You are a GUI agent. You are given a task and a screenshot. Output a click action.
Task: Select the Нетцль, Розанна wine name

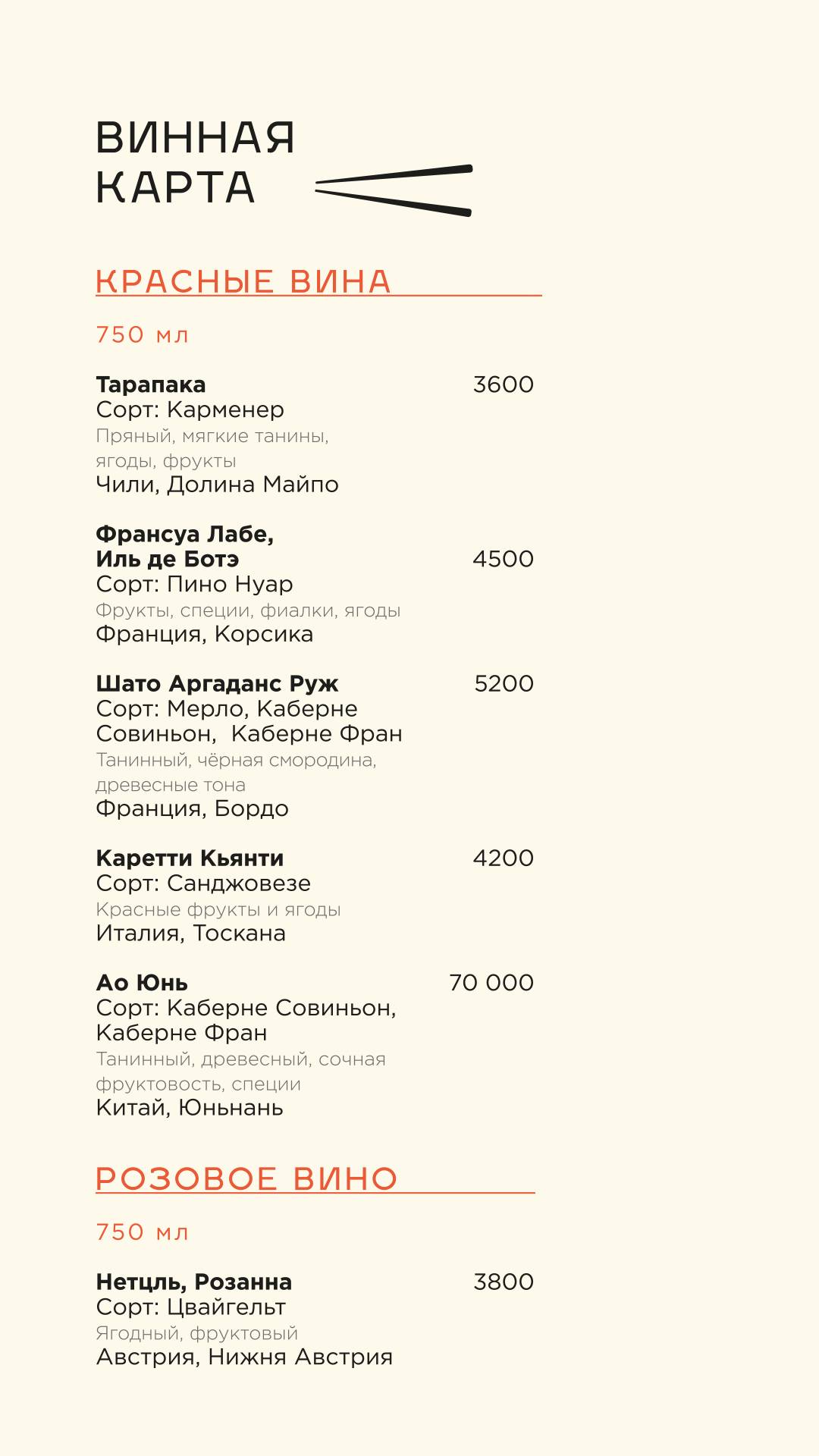193,1282
